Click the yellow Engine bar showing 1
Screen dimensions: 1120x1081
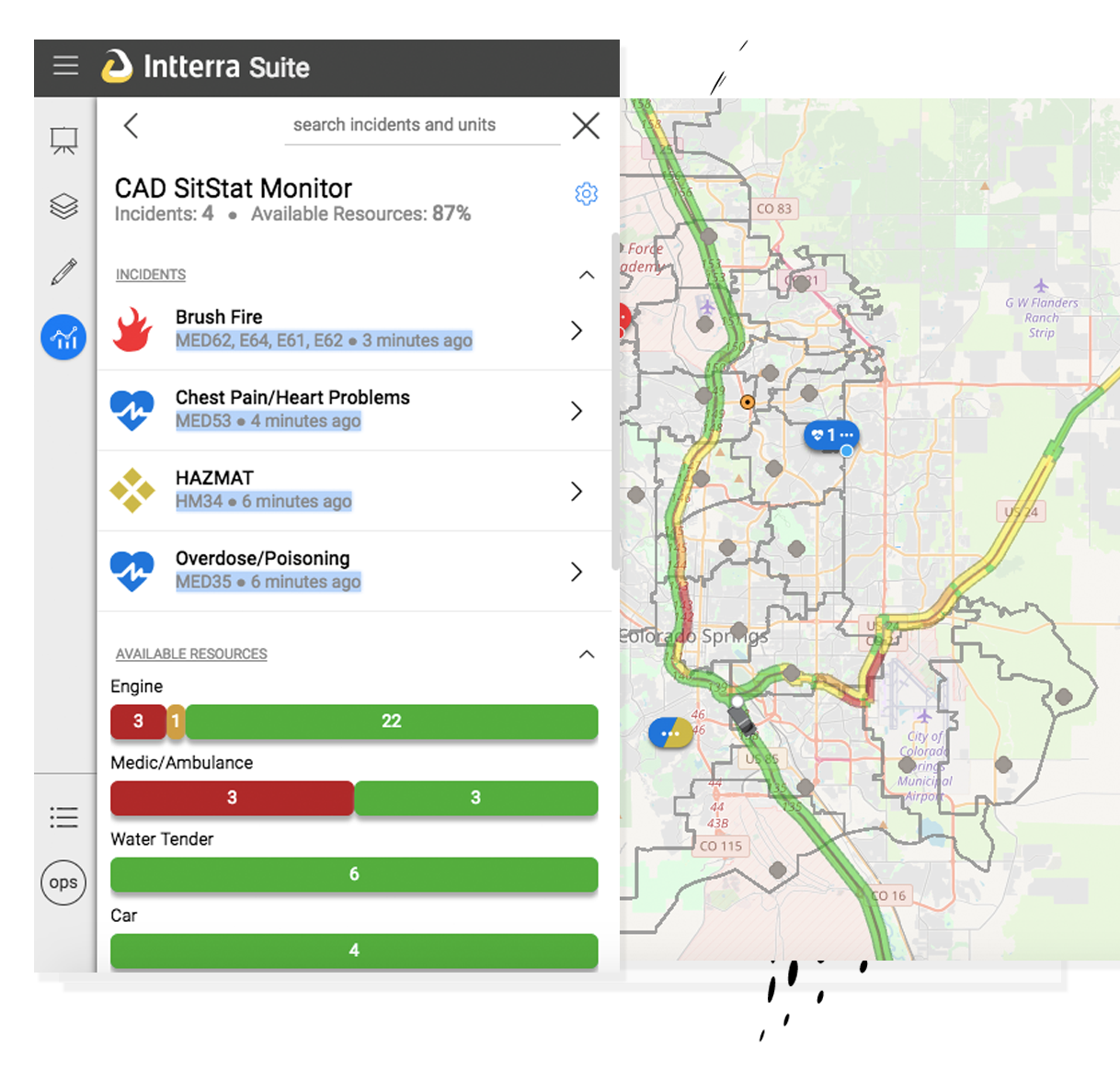click(x=176, y=722)
